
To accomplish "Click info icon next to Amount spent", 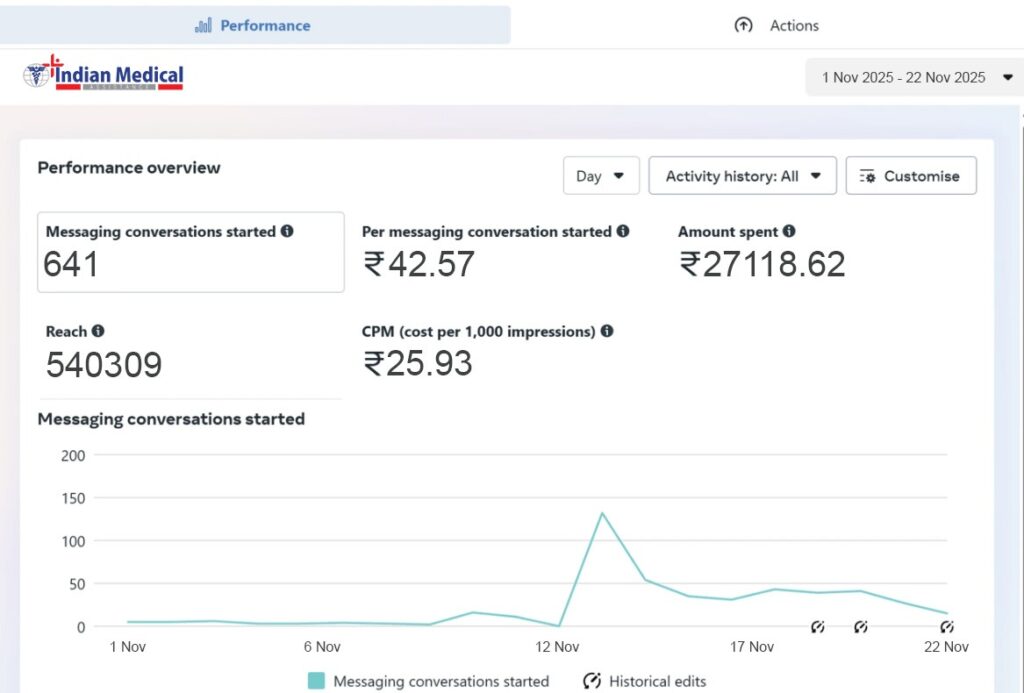I will click(789, 232).
